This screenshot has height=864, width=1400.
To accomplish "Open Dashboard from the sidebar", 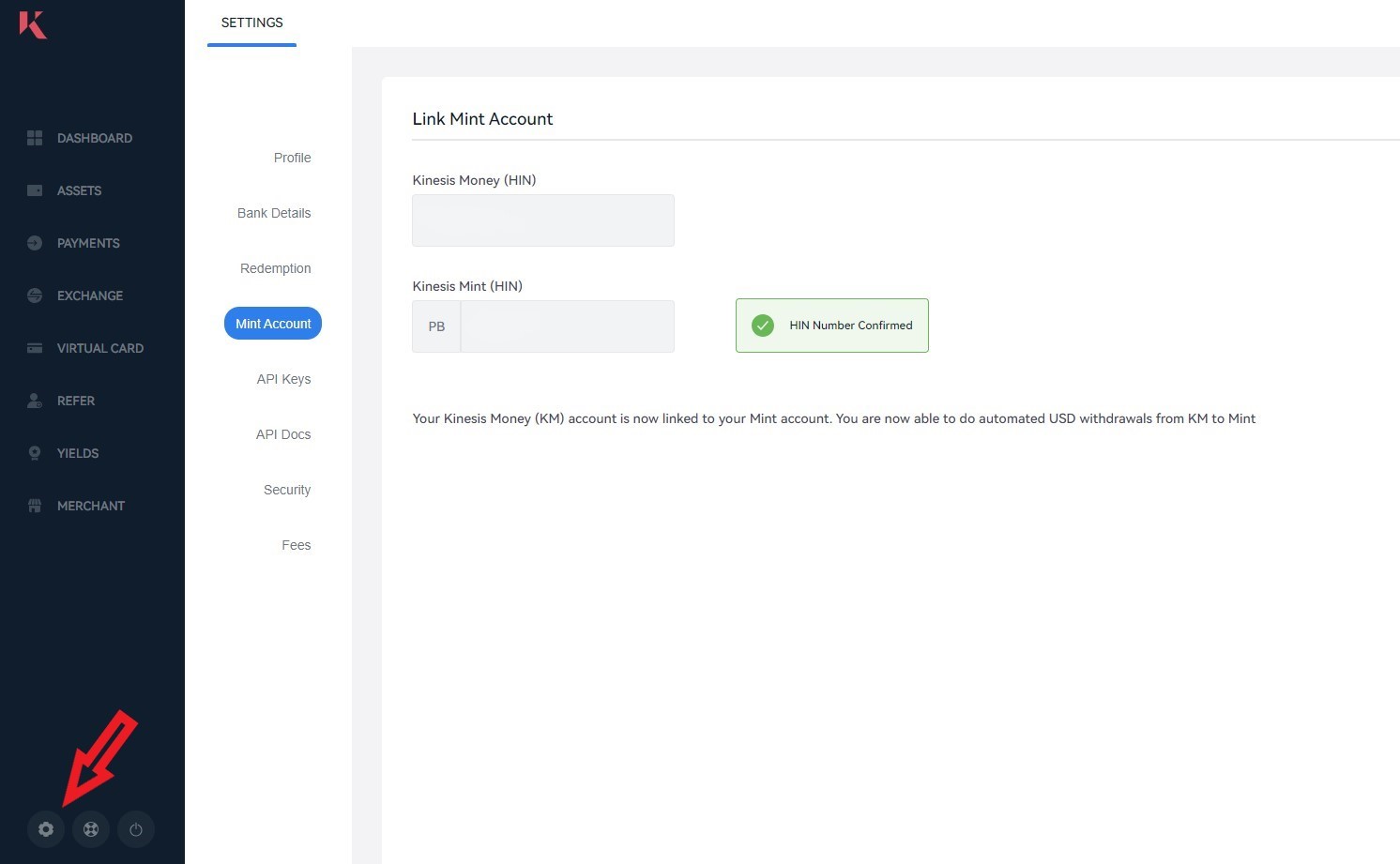I will pyautogui.click(x=94, y=138).
